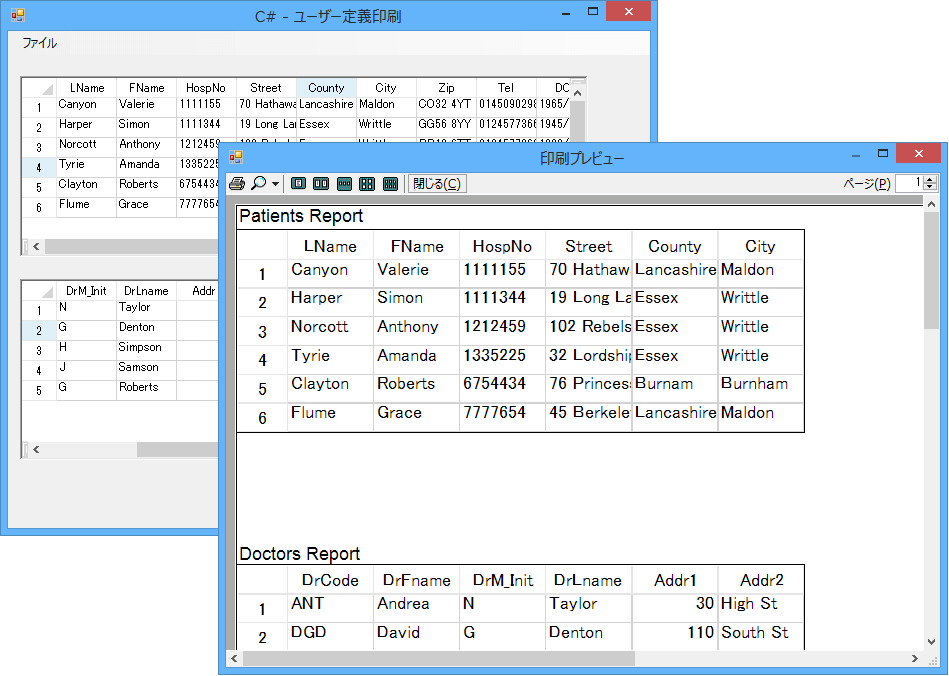This screenshot has width=949, height=676.
Task: Click the Tel column header in main grid
Action: coord(506,88)
